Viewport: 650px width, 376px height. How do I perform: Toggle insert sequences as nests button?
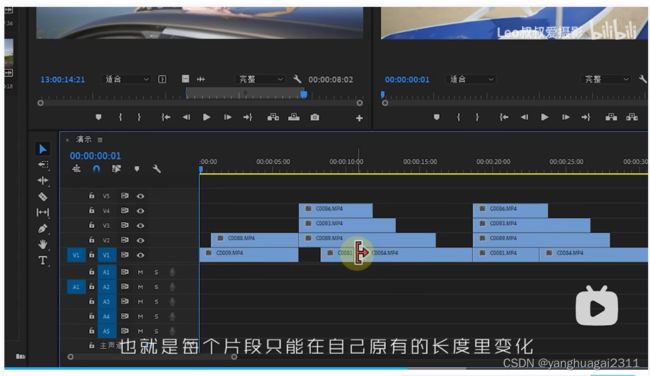pyautogui.click(x=76, y=169)
